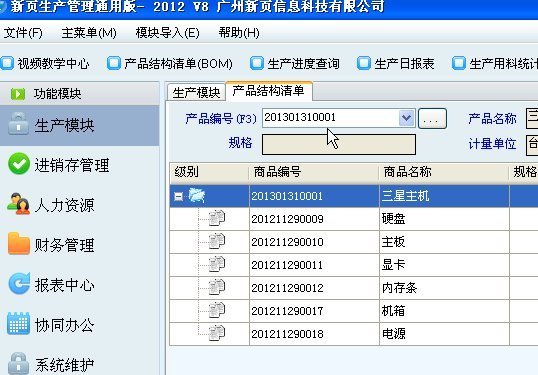538x375 pixels.
Task: Select the 电源 name cell
Action: tap(444, 334)
